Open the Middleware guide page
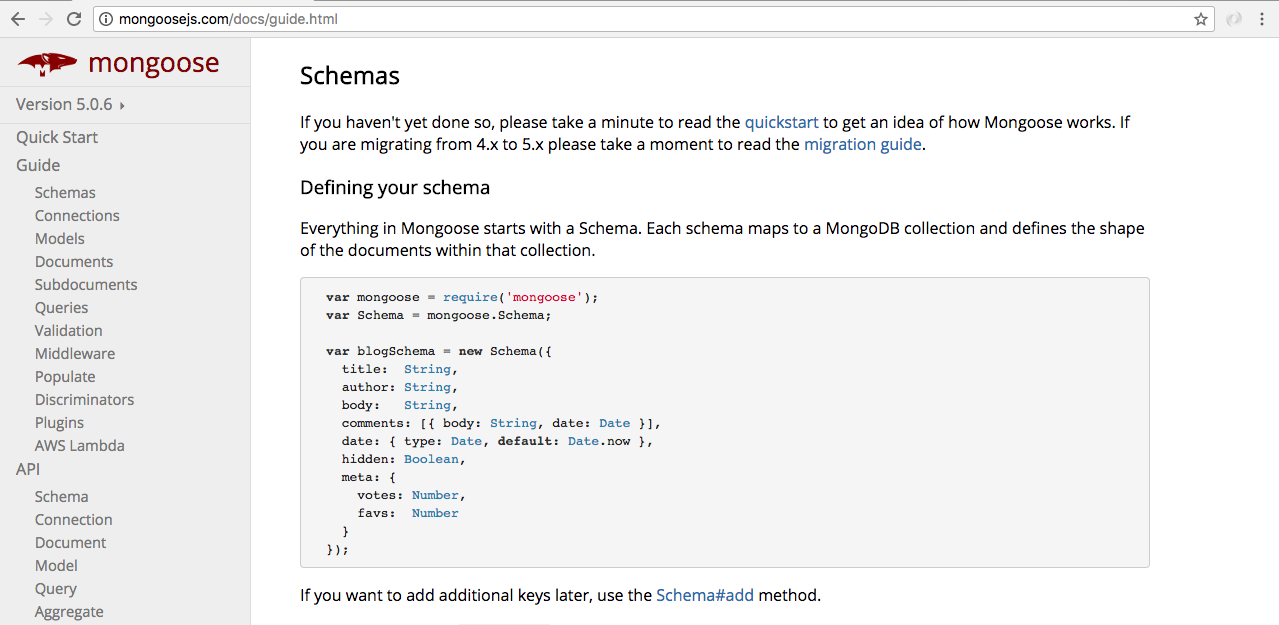The height and width of the screenshot is (625, 1279). tap(75, 354)
